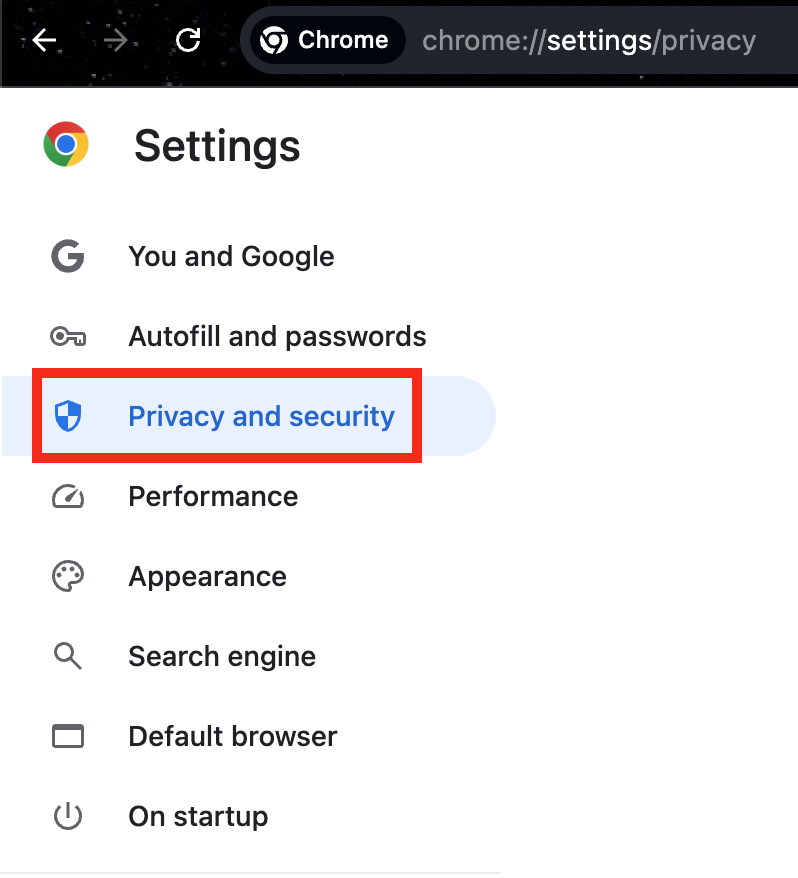Screen dimensions: 798x878
Task: Select Privacy and security
Action: point(262,416)
